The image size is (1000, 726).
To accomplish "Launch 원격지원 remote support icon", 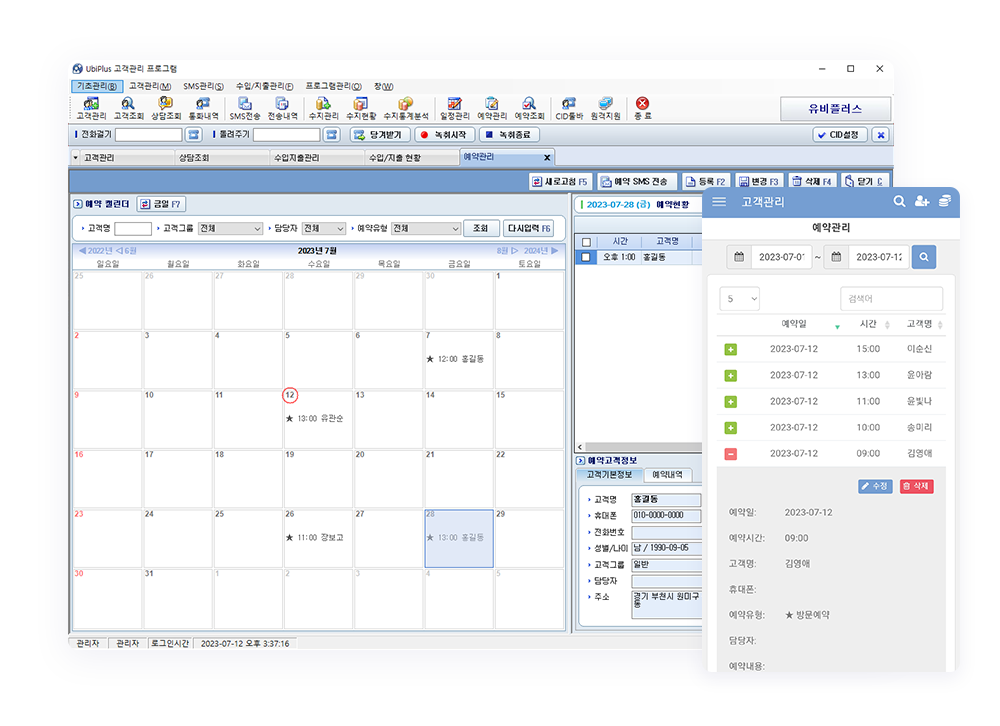I will [605, 108].
